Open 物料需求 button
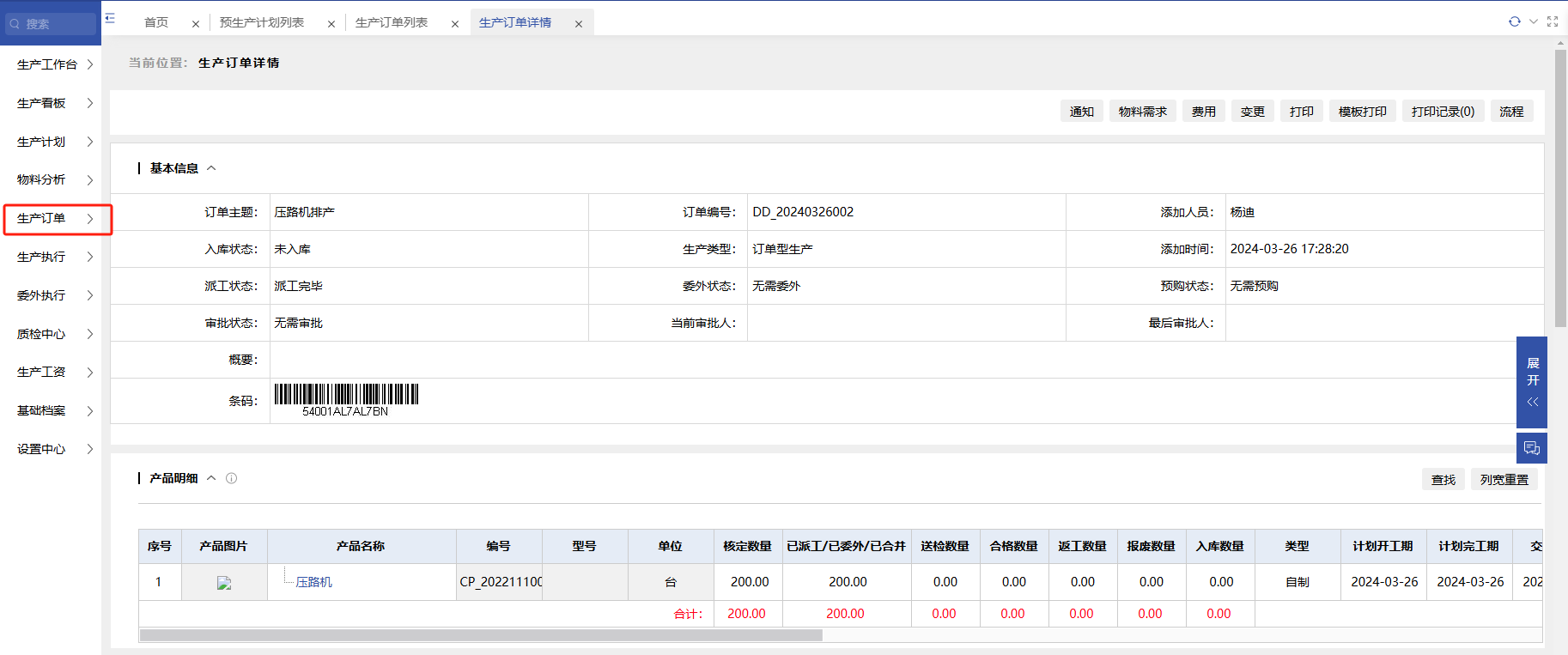 (x=1143, y=112)
